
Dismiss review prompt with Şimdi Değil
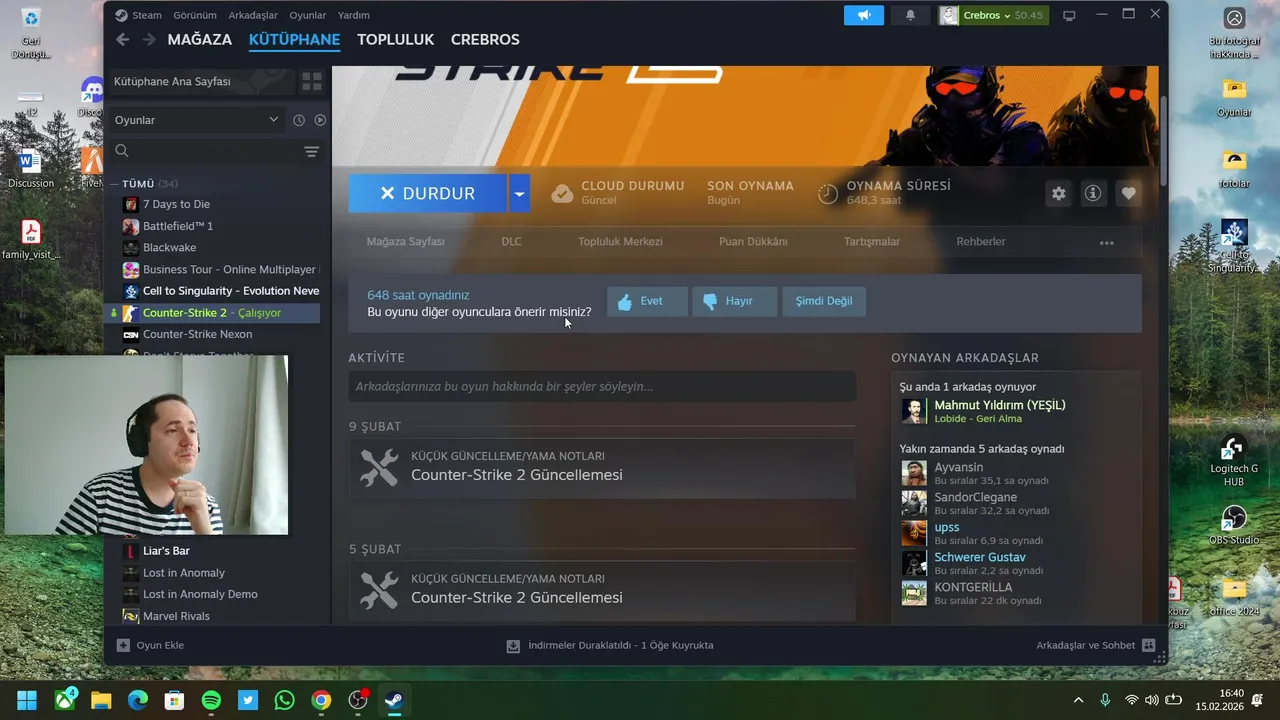(824, 301)
